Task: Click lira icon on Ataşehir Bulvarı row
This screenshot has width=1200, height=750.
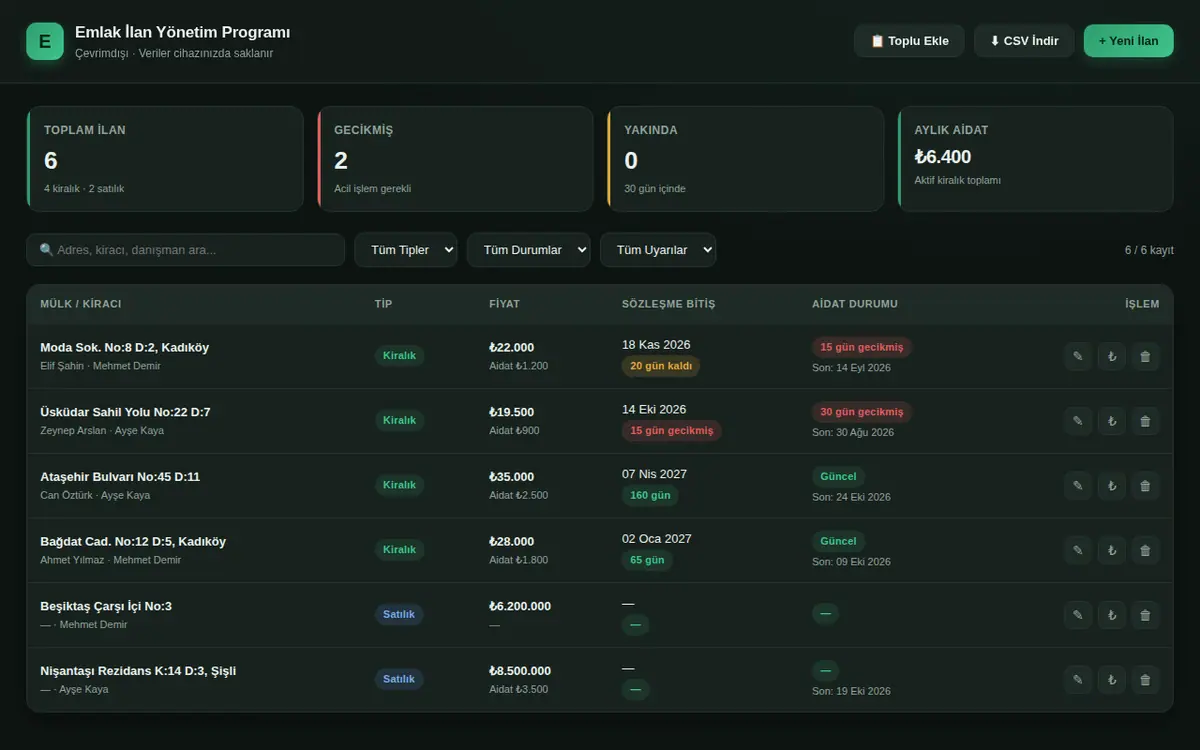Action: click(1112, 486)
